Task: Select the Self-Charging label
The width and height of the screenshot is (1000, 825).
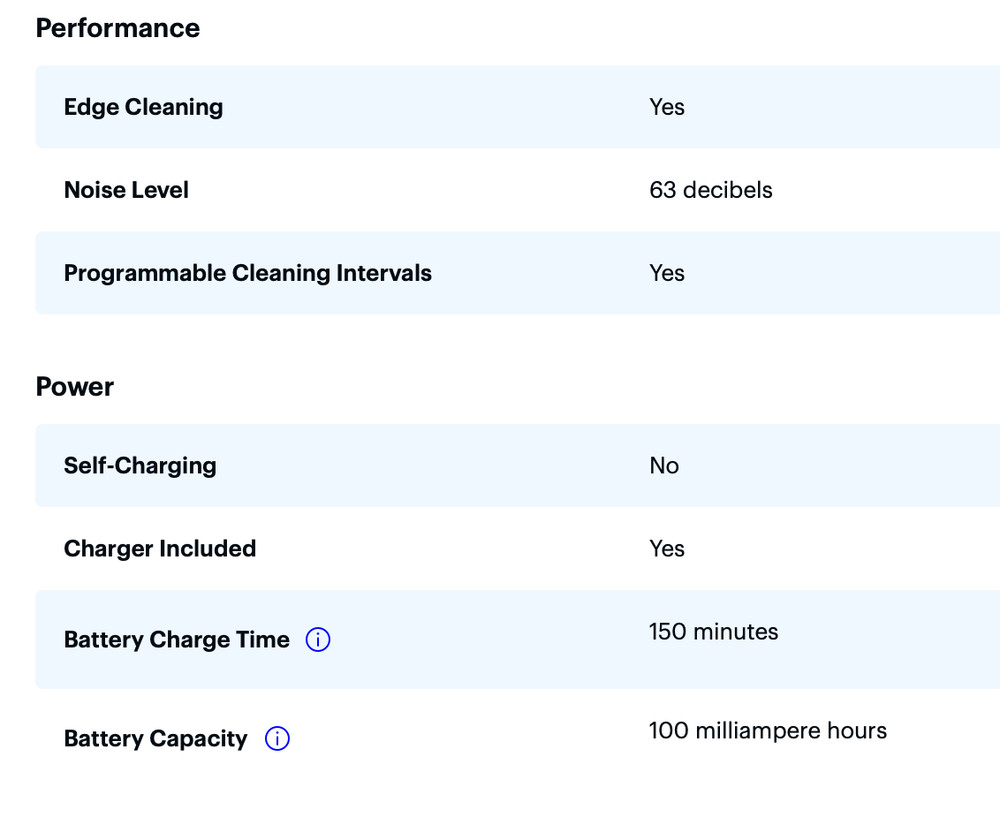Action: (x=140, y=466)
